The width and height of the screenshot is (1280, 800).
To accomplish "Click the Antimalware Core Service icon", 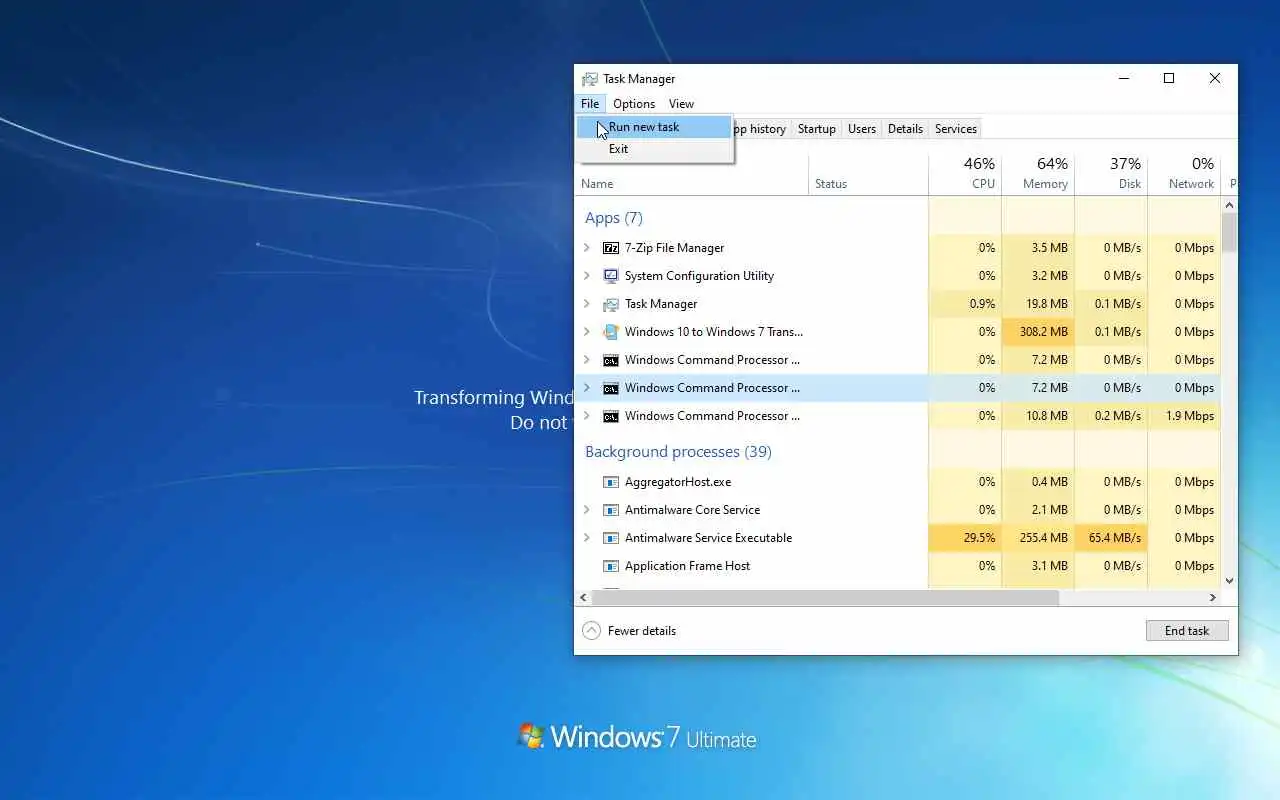I will click(611, 510).
